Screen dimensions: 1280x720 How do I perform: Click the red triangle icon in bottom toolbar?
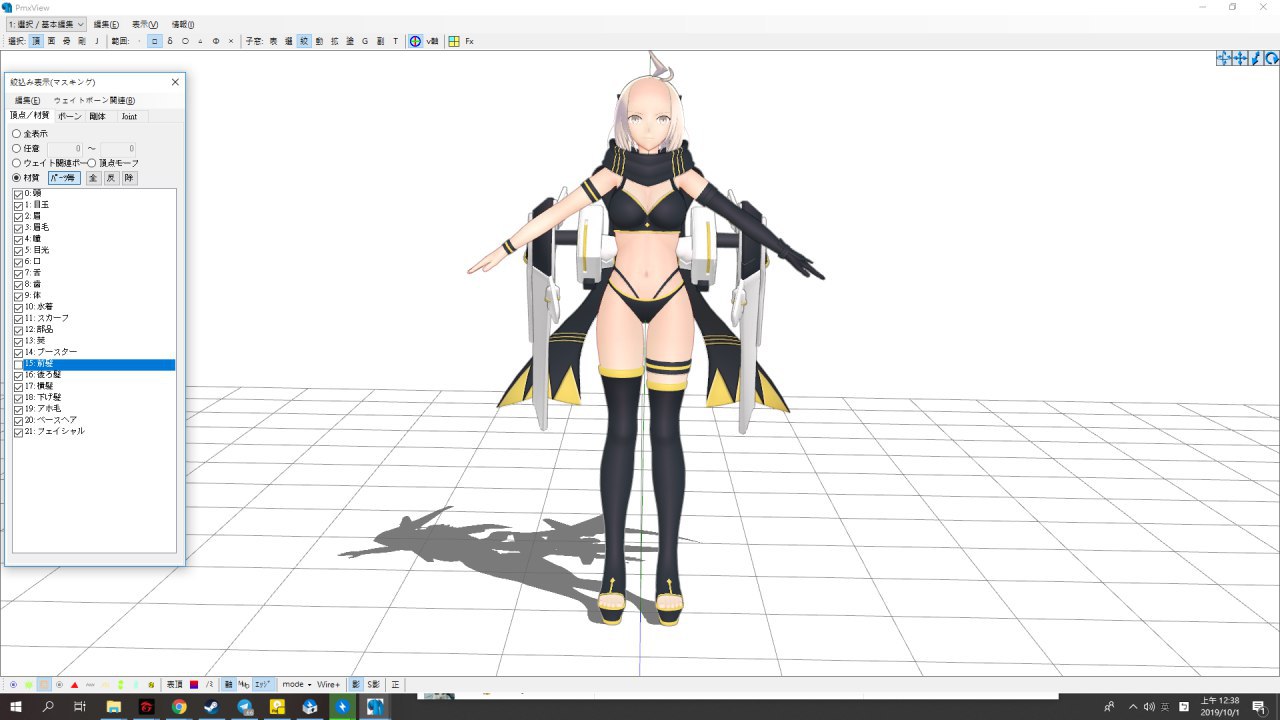coord(74,684)
